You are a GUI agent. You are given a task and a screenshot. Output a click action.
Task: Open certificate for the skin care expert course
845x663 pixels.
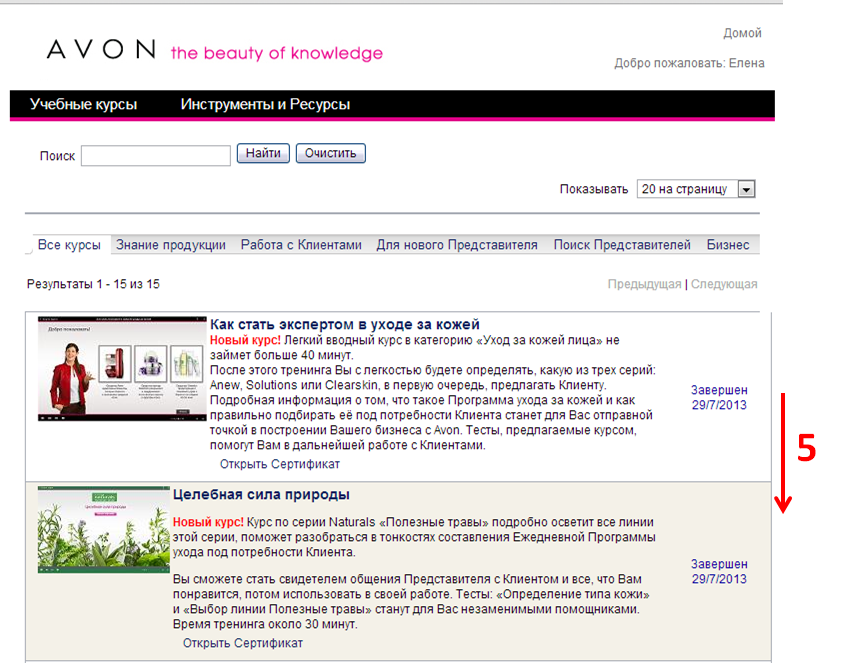pos(280,464)
